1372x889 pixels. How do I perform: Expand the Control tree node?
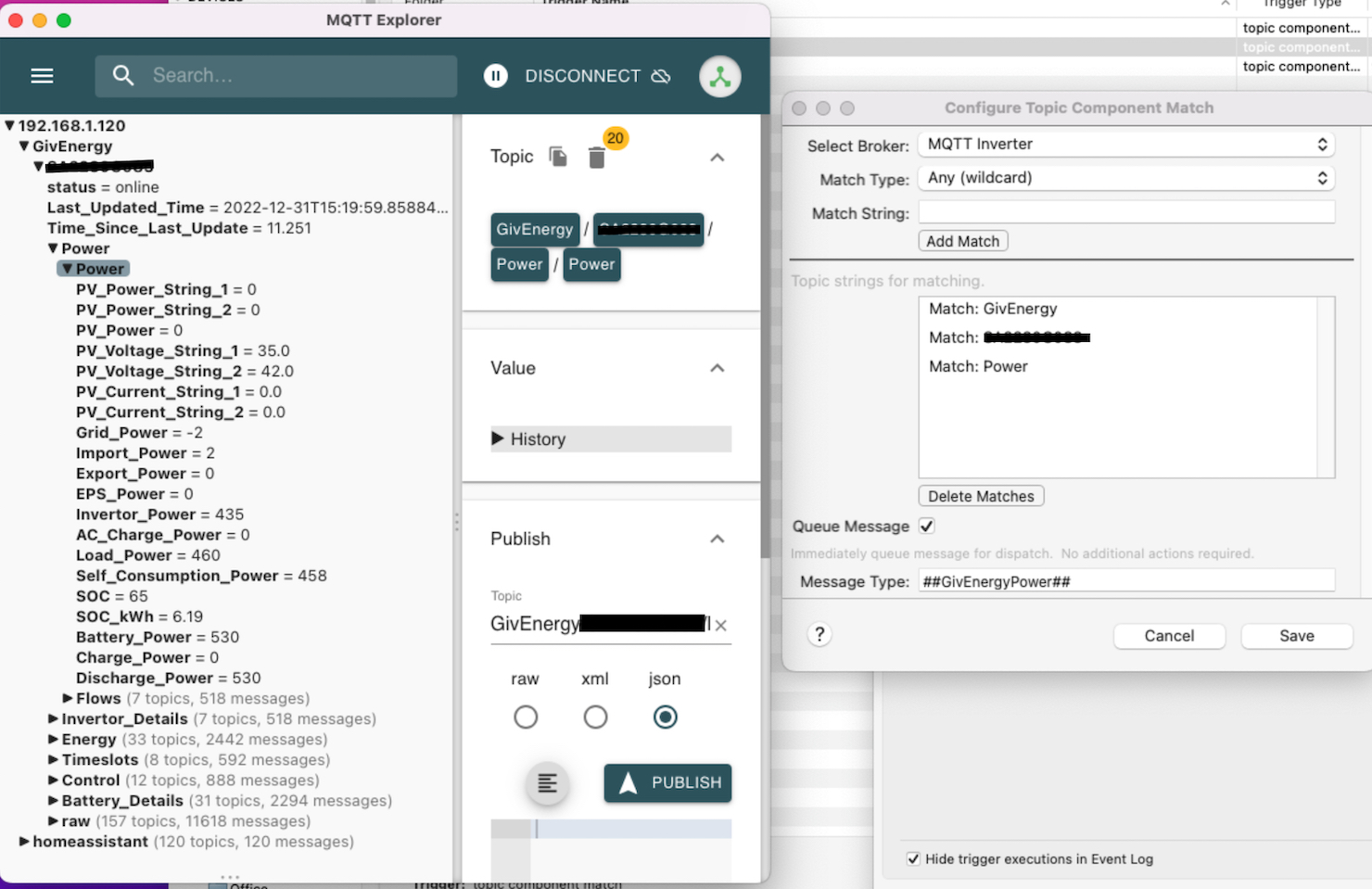(53, 780)
